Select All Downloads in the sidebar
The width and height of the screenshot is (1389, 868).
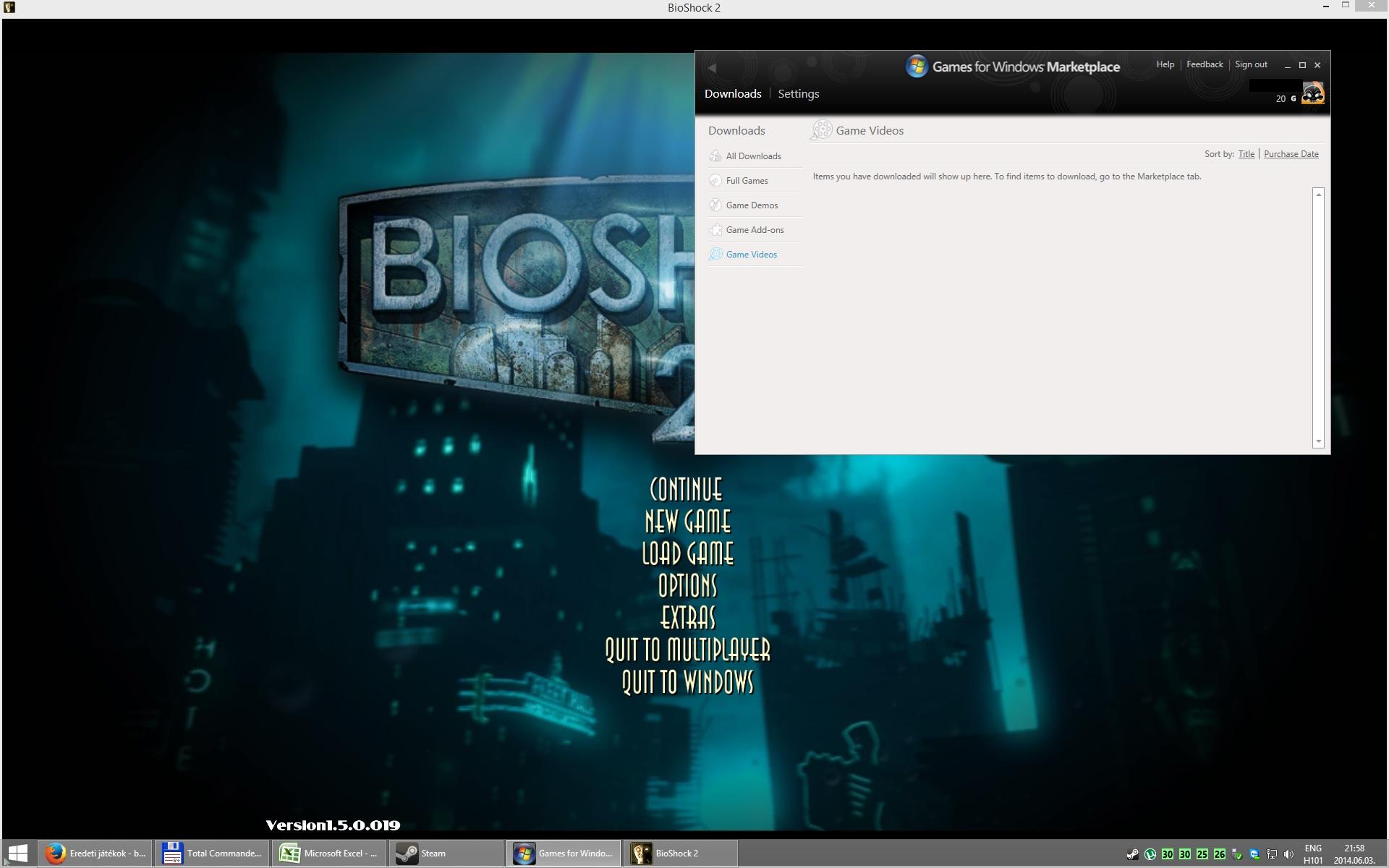point(754,156)
